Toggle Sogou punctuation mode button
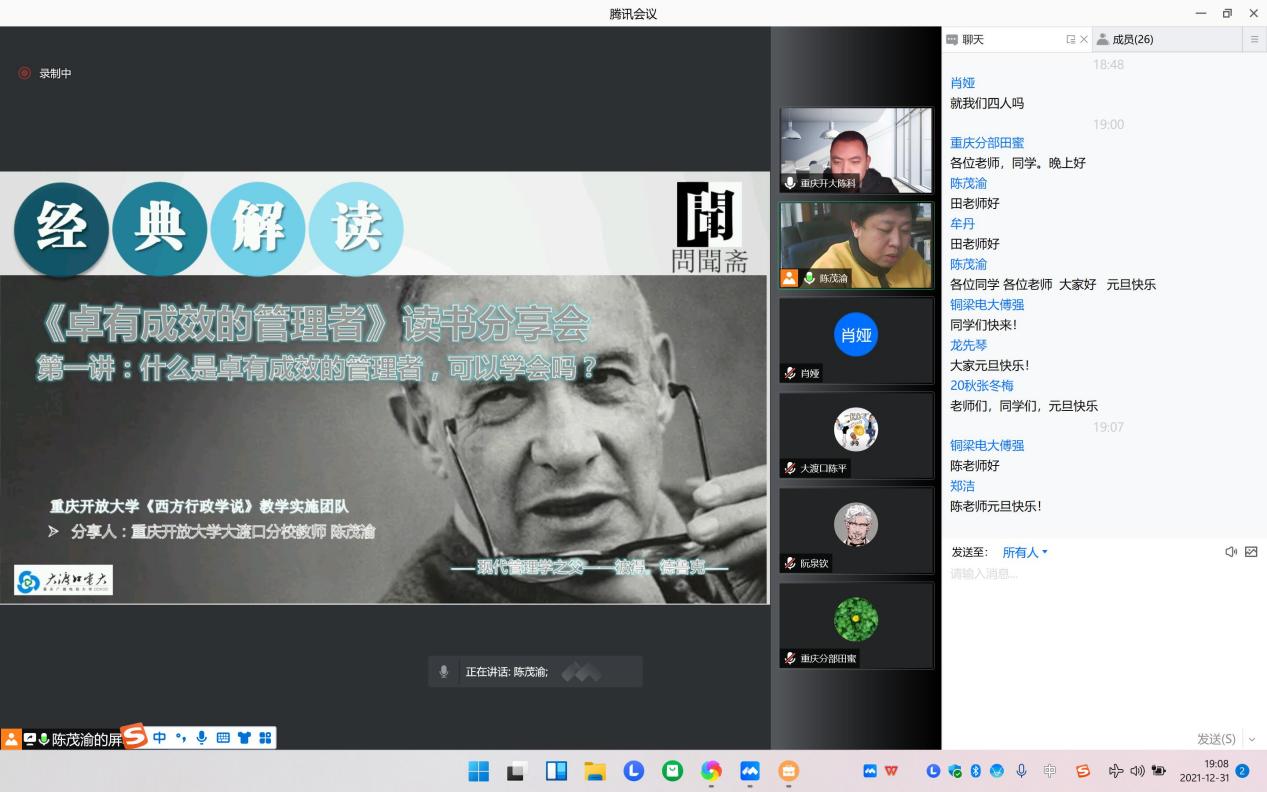This screenshot has height=792, width=1267. coord(181,738)
